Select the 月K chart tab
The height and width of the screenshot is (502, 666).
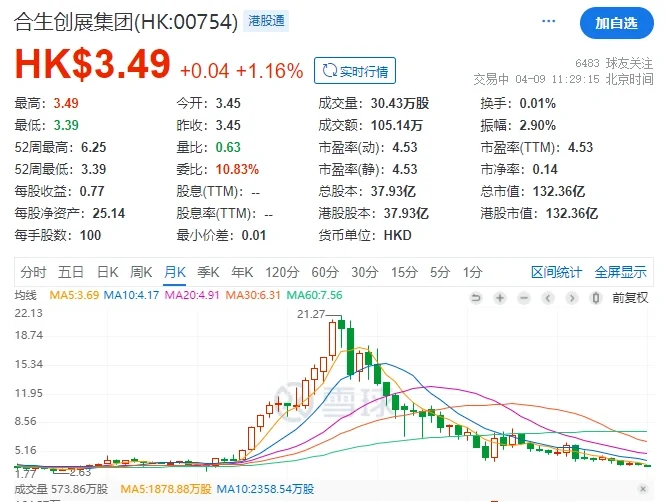click(175, 272)
